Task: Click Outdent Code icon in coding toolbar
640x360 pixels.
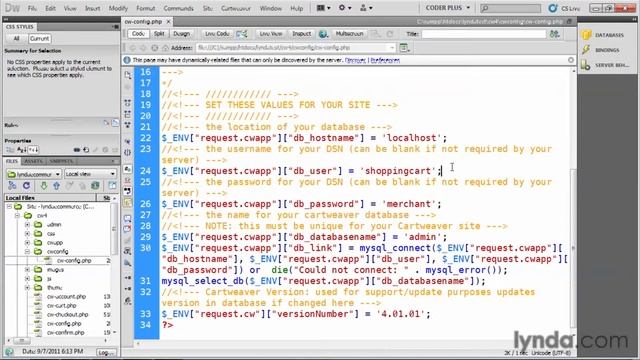Action: click(x=128, y=289)
